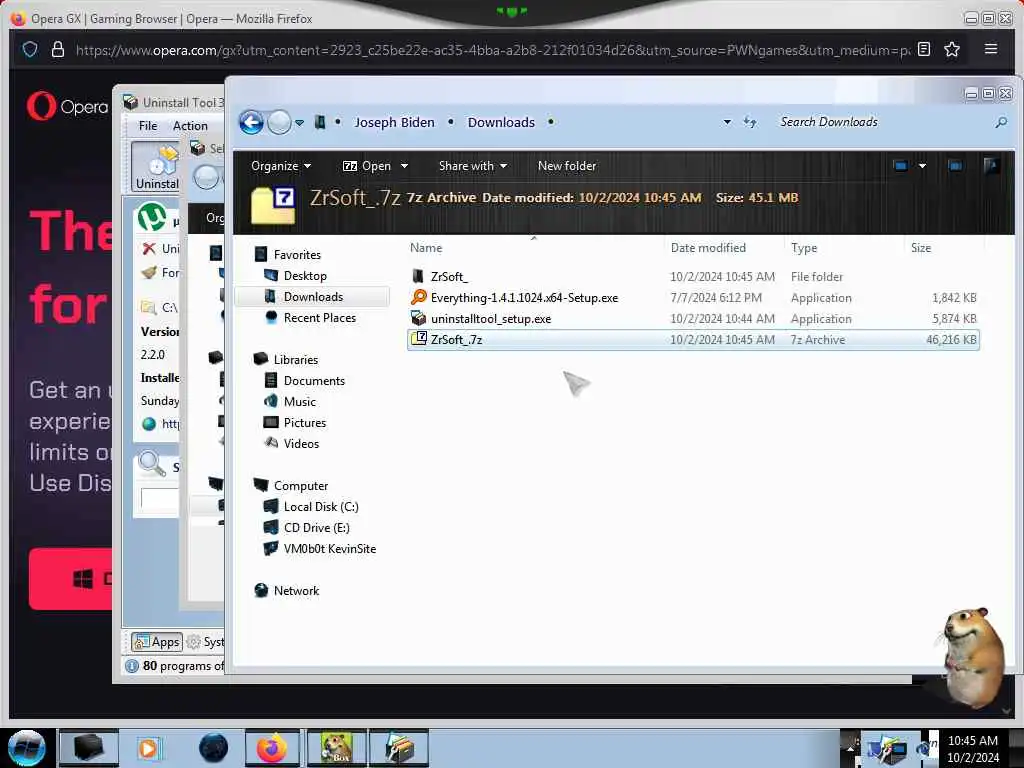This screenshot has width=1024, height=768.
Task: Open the Action menu in Uninstall Tool
Action: tap(189, 125)
